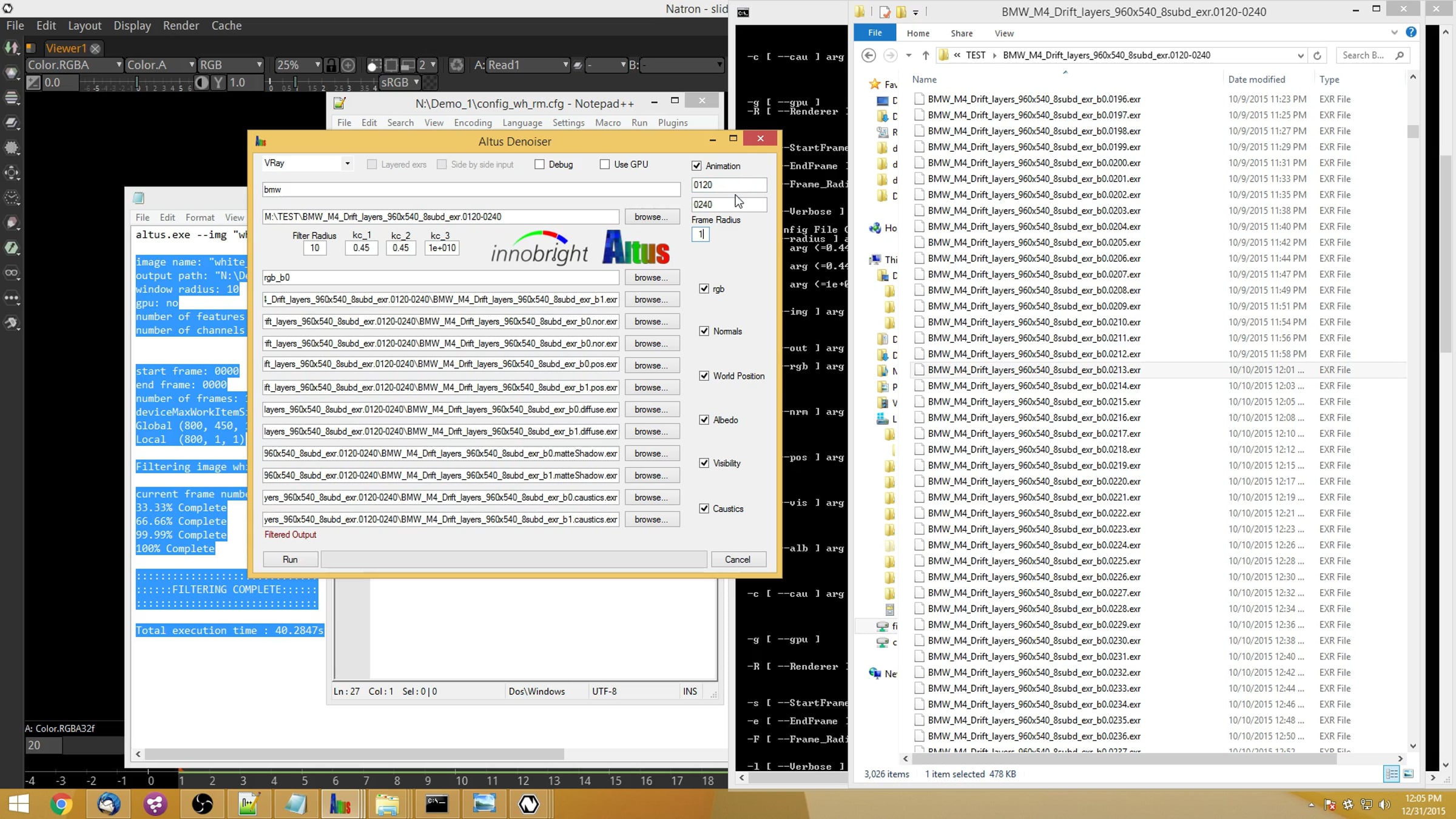Open the Color.RGBA layer dropdown in viewer
Viewport: 1456px width, 819px height.
75,65
